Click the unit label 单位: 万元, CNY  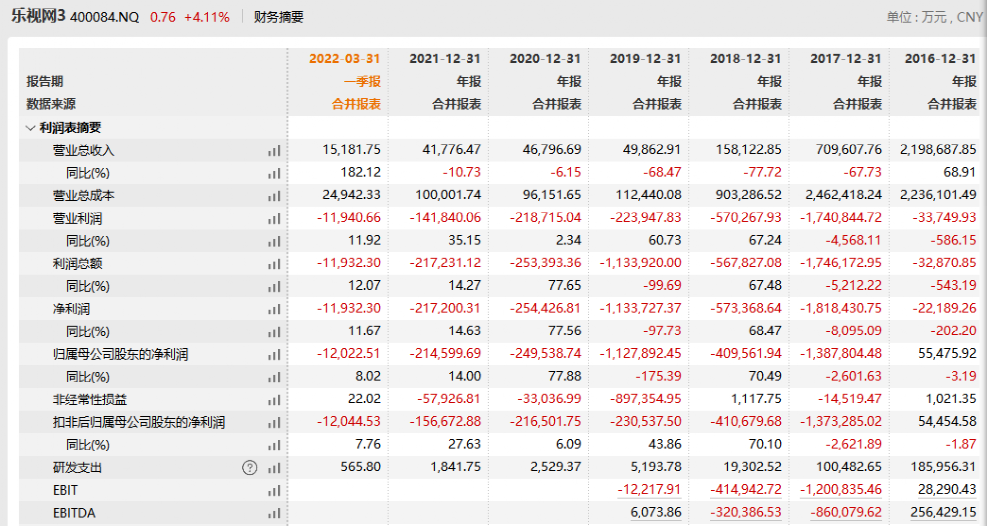[x=935, y=17]
